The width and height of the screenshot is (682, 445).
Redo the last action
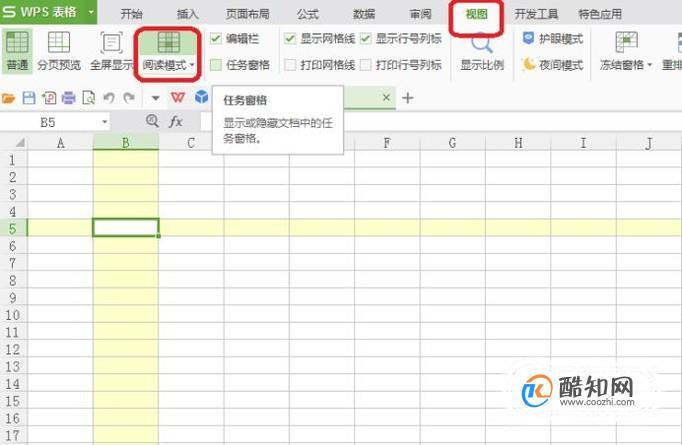pyautogui.click(x=129, y=98)
